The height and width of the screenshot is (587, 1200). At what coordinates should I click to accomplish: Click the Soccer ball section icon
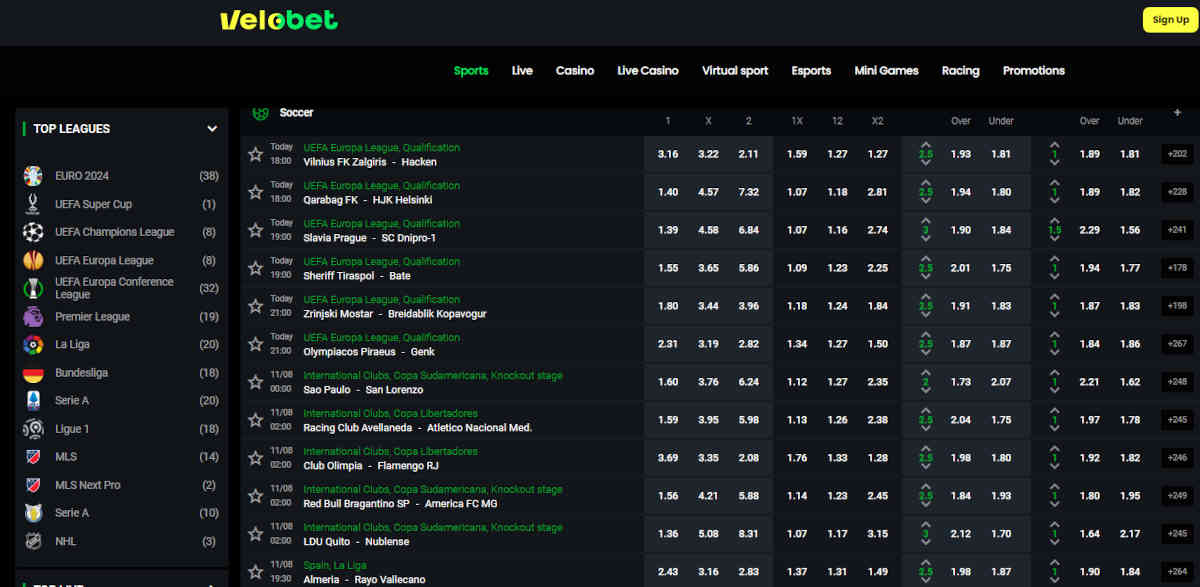point(260,113)
